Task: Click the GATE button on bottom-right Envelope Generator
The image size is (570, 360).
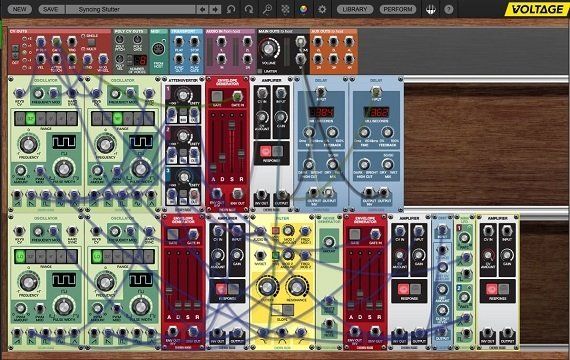Action: [x=354, y=234]
